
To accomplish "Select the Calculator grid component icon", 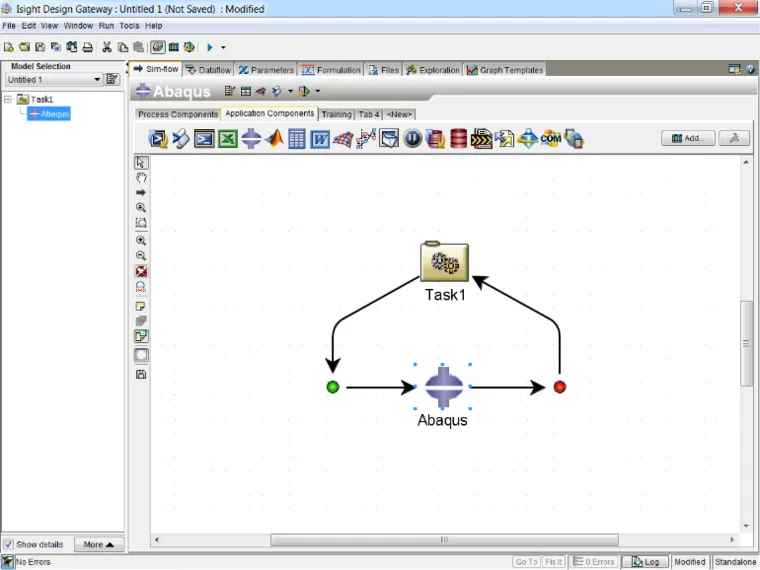I will (x=297, y=139).
